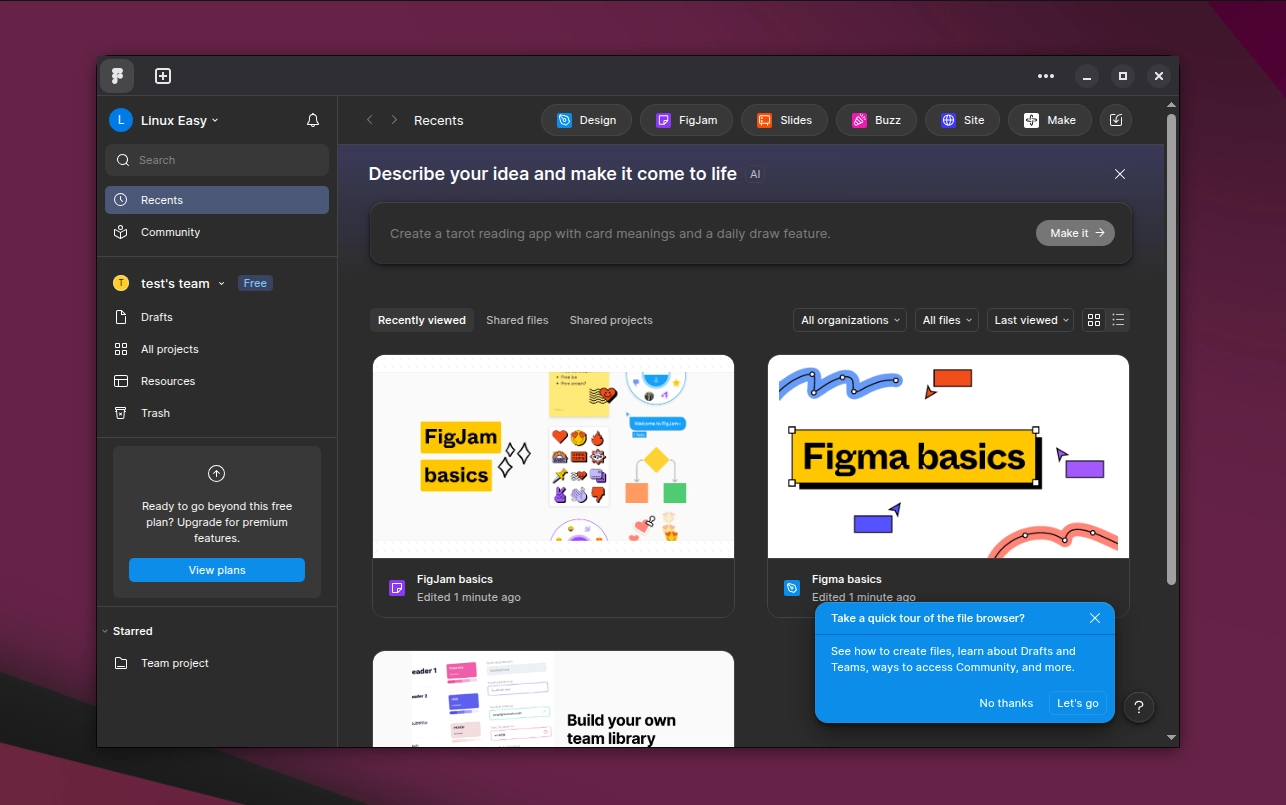The height and width of the screenshot is (805, 1286).
Task: Click the View plans button
Action: point(216,569)
